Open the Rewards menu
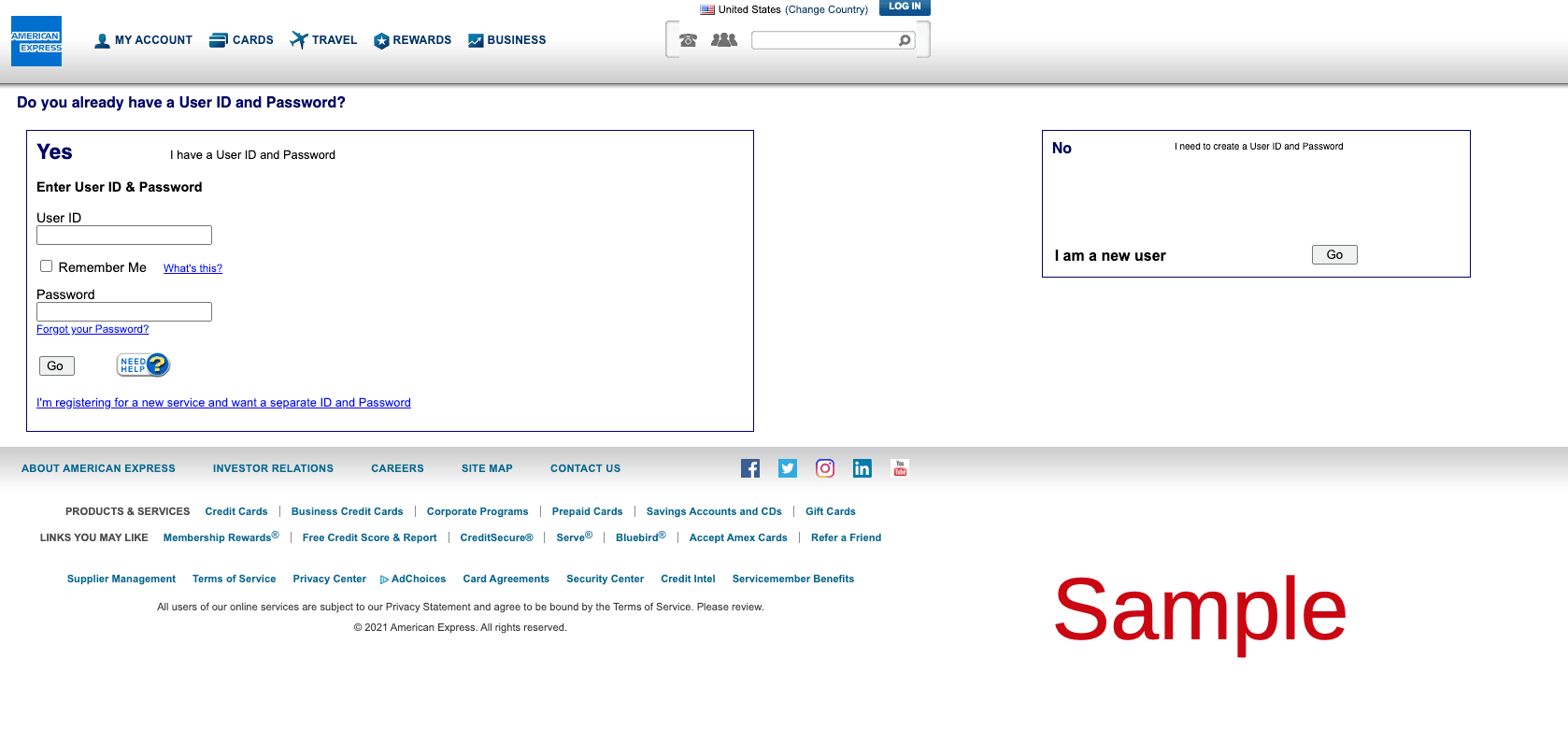The width and height of the screenshot is (1568, 730). (412, 40)
